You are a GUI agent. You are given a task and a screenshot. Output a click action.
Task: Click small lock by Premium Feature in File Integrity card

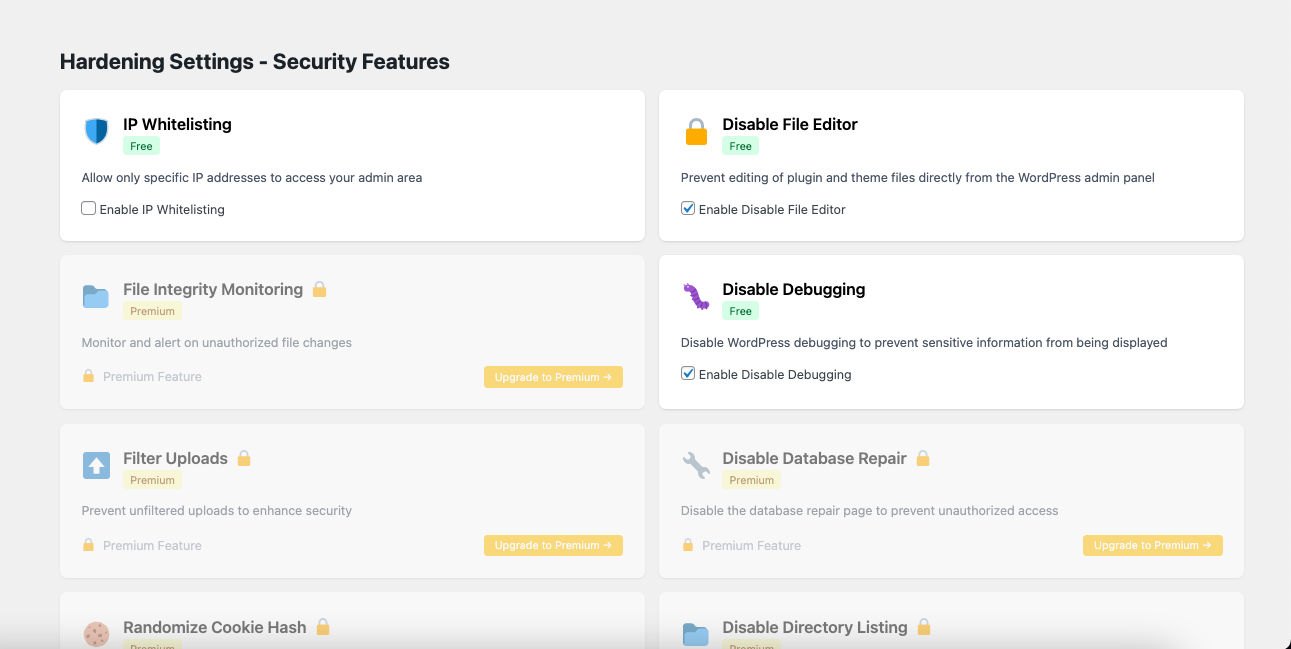point(88,376)
